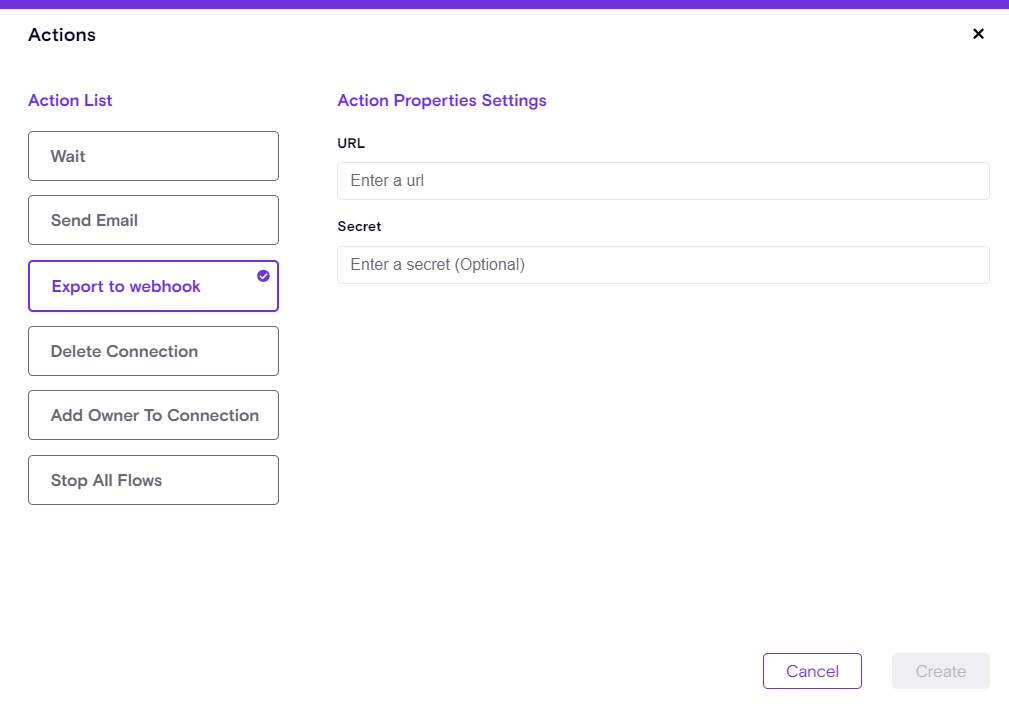Click the purple bar atop the dialog
Screen dimensions: 1009x709
[x=504, y=4]
